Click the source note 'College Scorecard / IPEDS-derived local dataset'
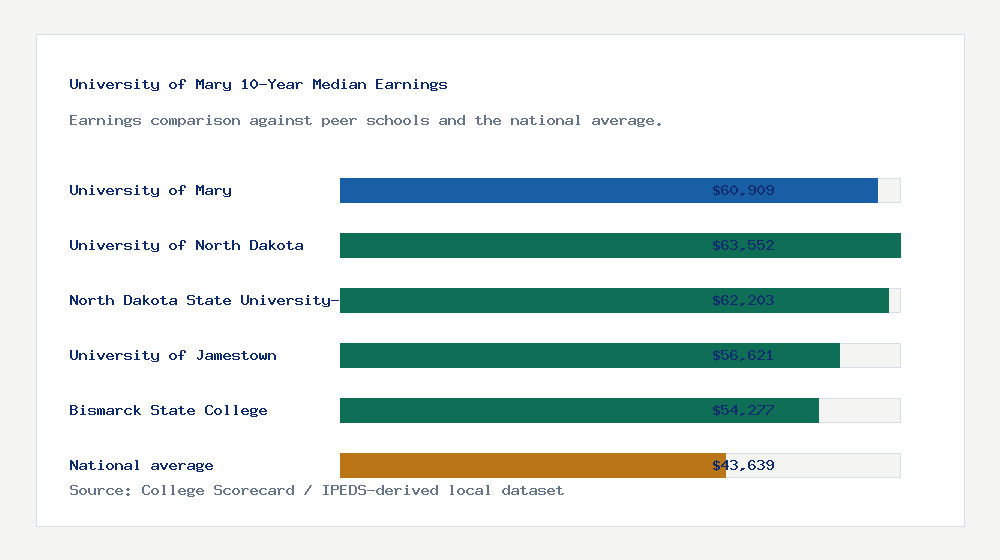This screenshot has height=560, width=1000. 353,490
